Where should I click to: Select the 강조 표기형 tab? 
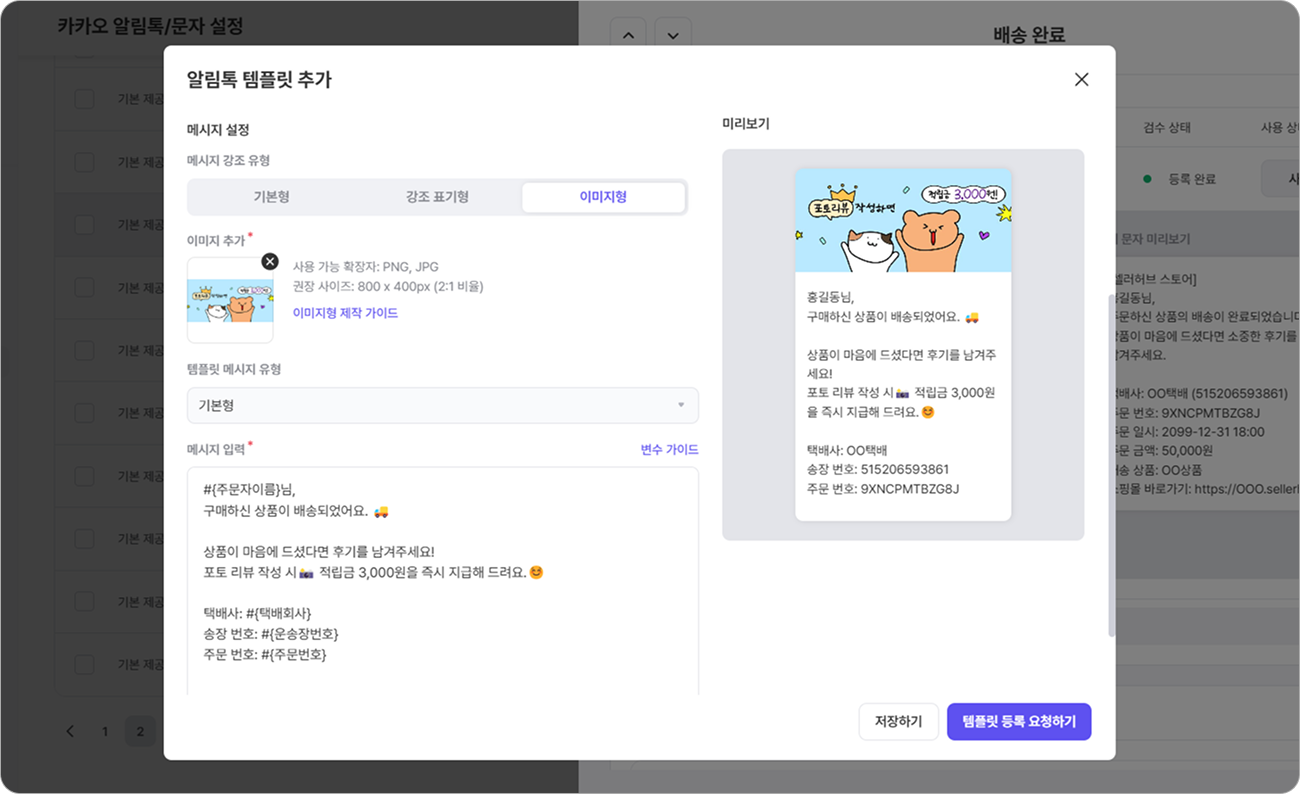click(x=437, y=197)
